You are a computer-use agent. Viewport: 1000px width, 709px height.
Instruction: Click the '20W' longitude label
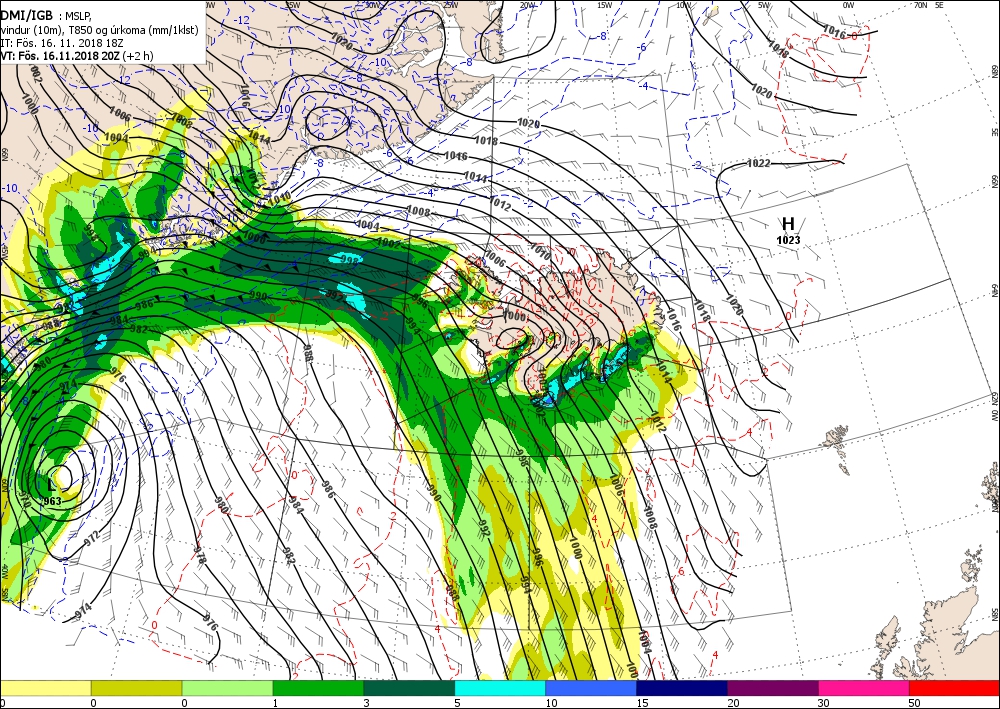point(527,5)
